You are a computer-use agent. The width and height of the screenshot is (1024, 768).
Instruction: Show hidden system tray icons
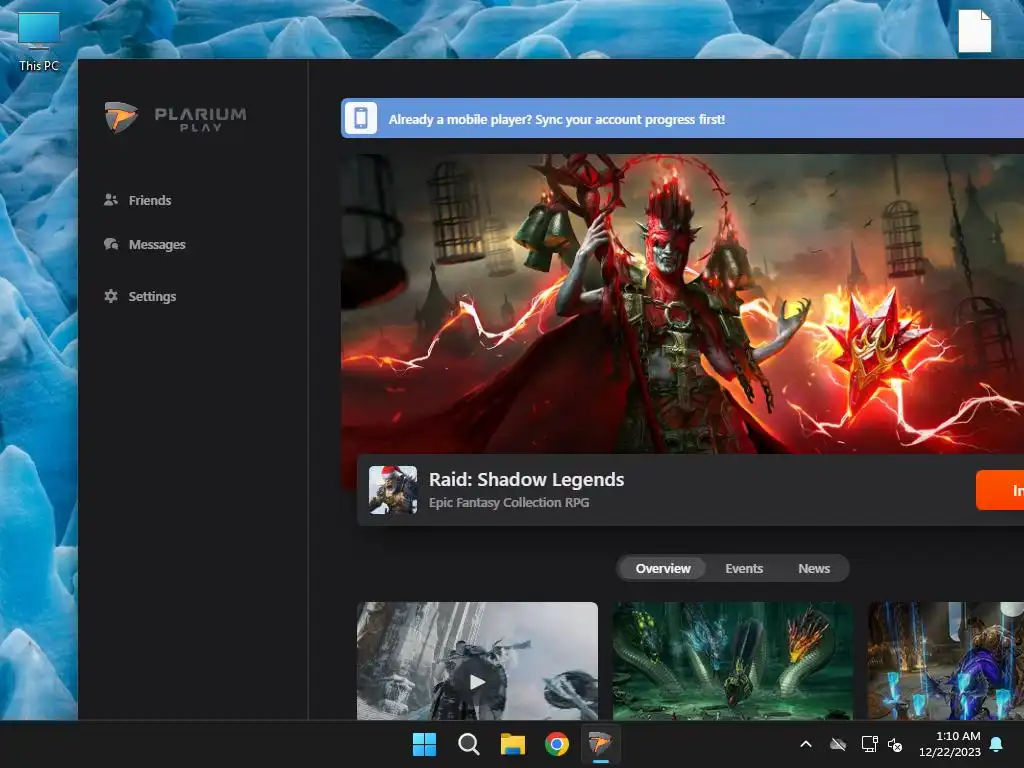click(x=806, y=744)
